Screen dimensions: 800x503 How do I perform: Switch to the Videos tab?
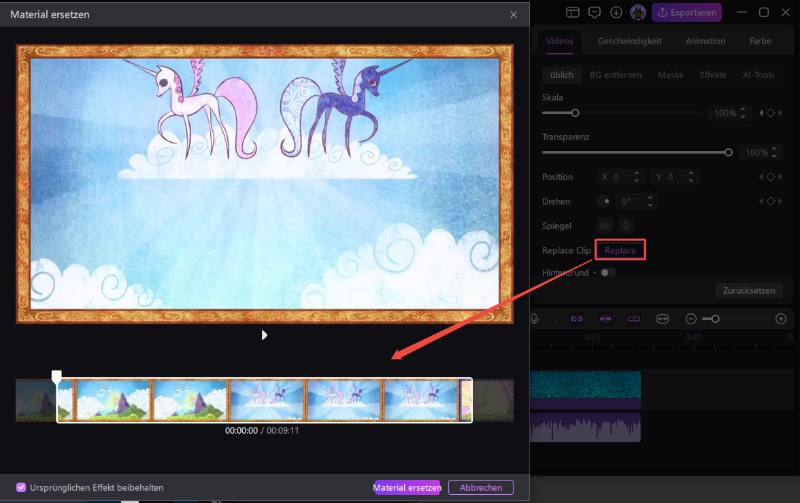(560, 41)
